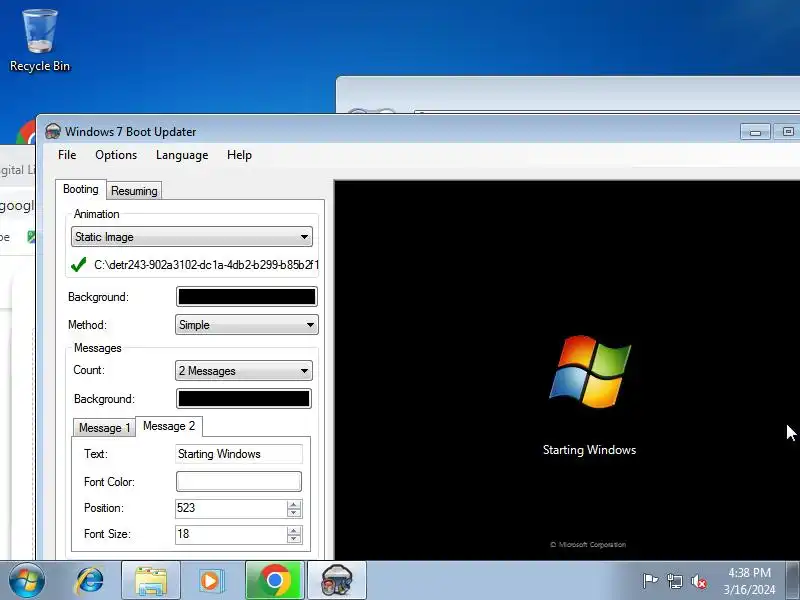Click the Windows logo in the boot preview
This screenshot has height=600, width=800.
click(x=590, y=371)
